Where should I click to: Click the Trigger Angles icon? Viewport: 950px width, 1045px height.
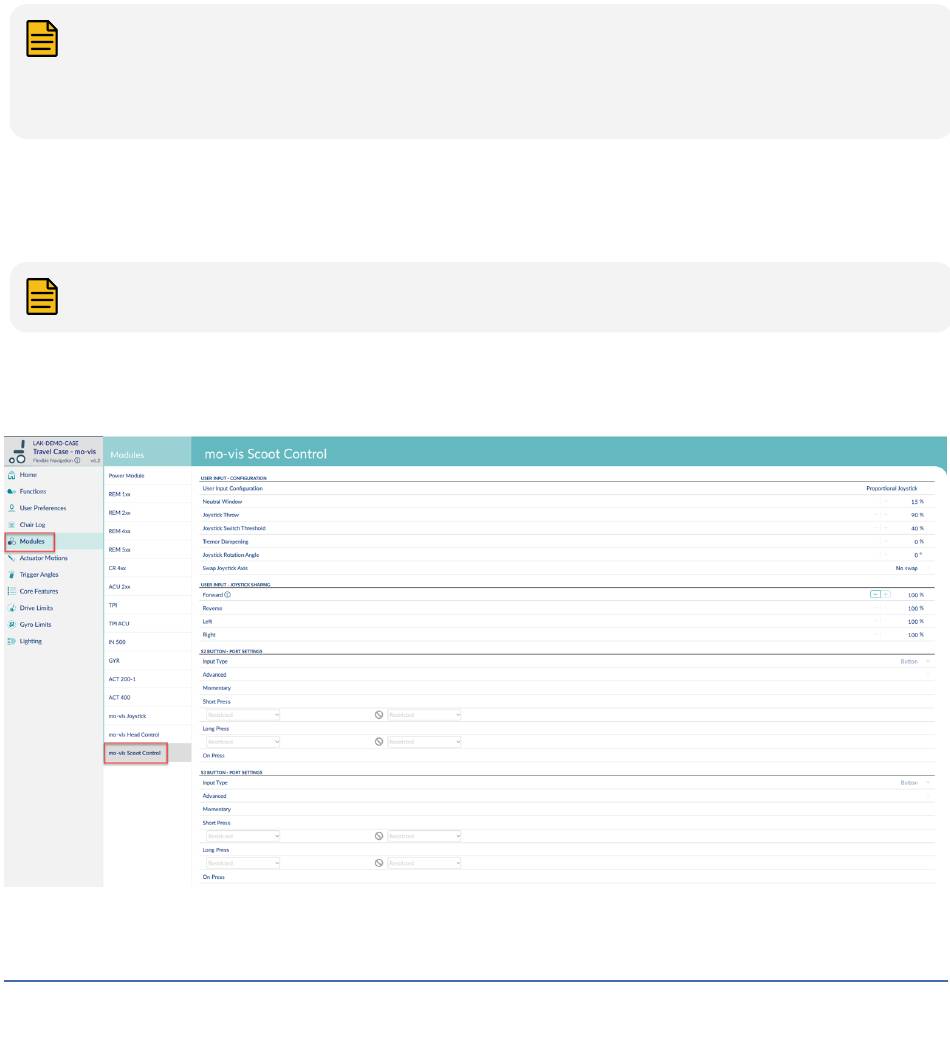(11, 575)
